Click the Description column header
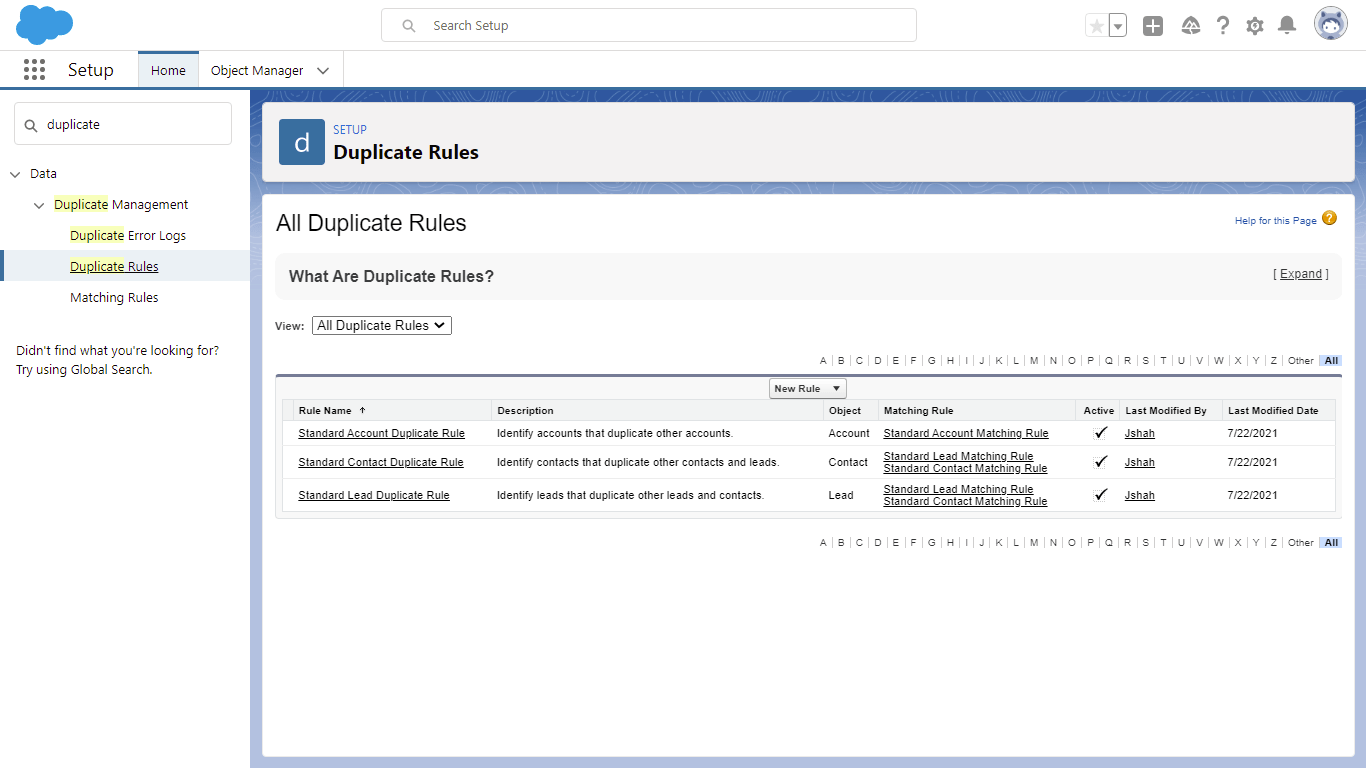1366x768 pixels. click(x=525, y=410)
